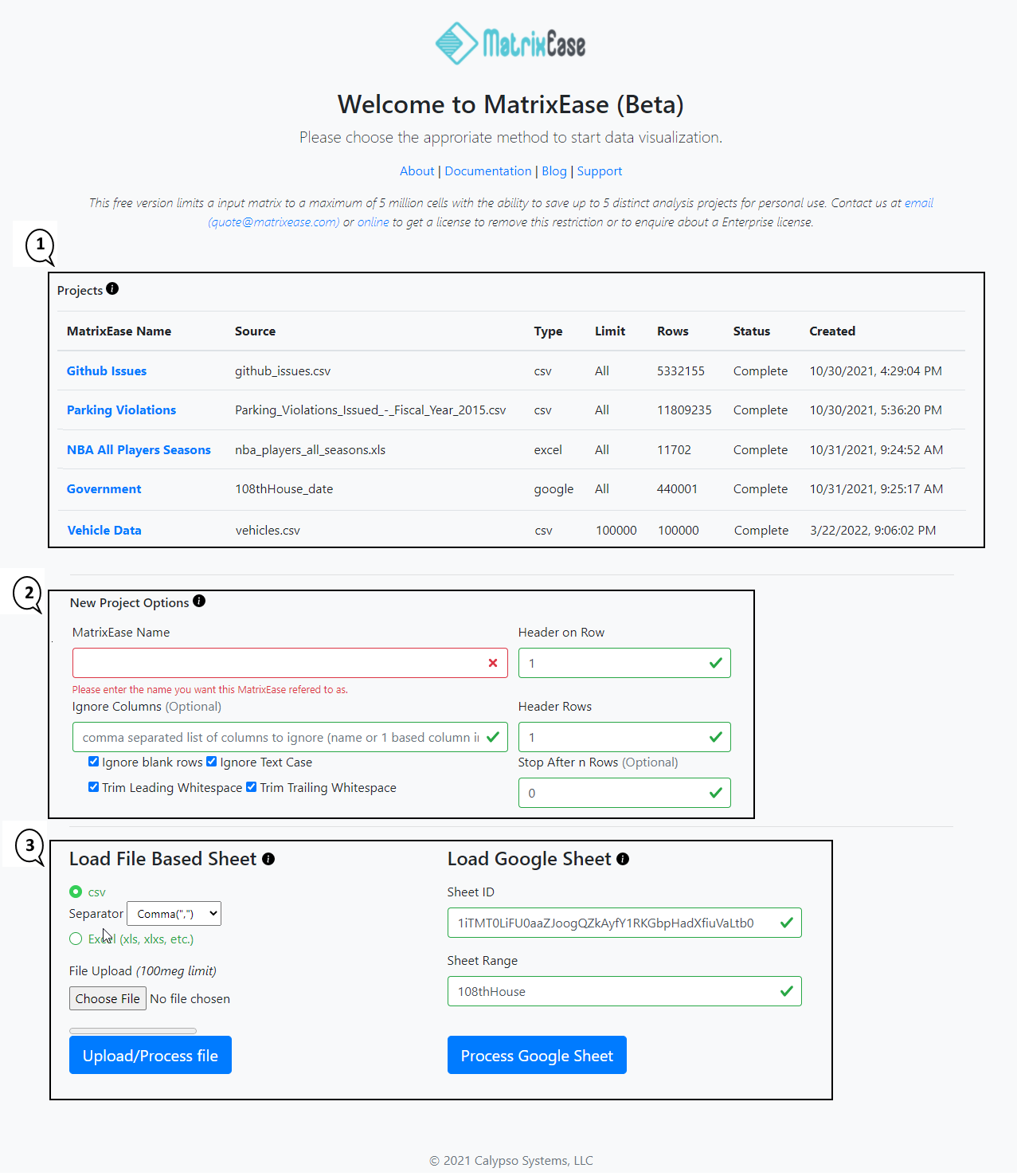Screen dimensions: 1017x1176
Task: Toggle the Trim Leading Whitespace checkbox
Action: (94, 787)
